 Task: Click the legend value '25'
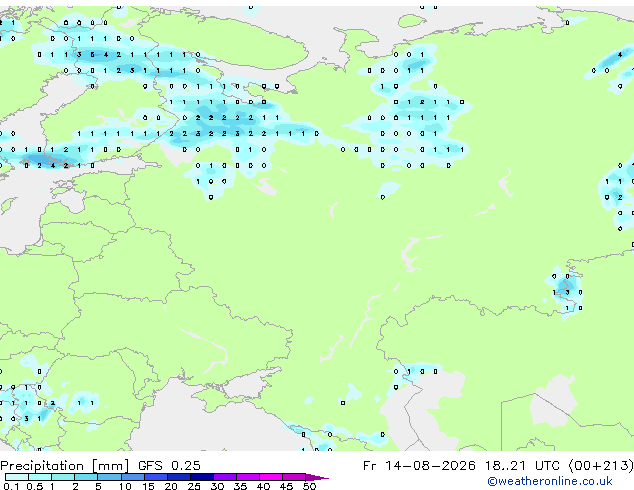194,486
